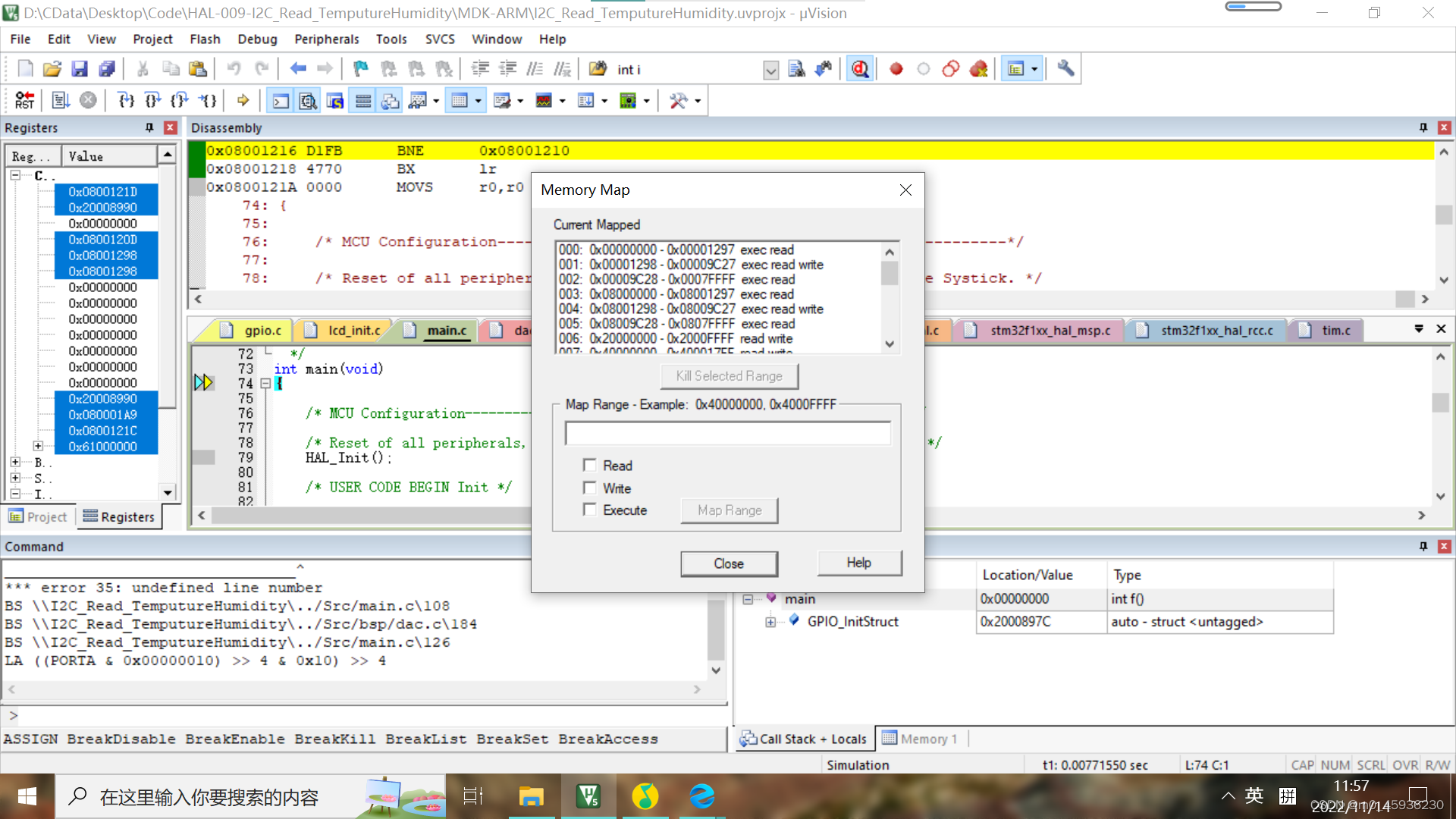The height and width of the screenshot is (819, 1456).
Task: Enable the Write checkbox
Action: (589, 488)
